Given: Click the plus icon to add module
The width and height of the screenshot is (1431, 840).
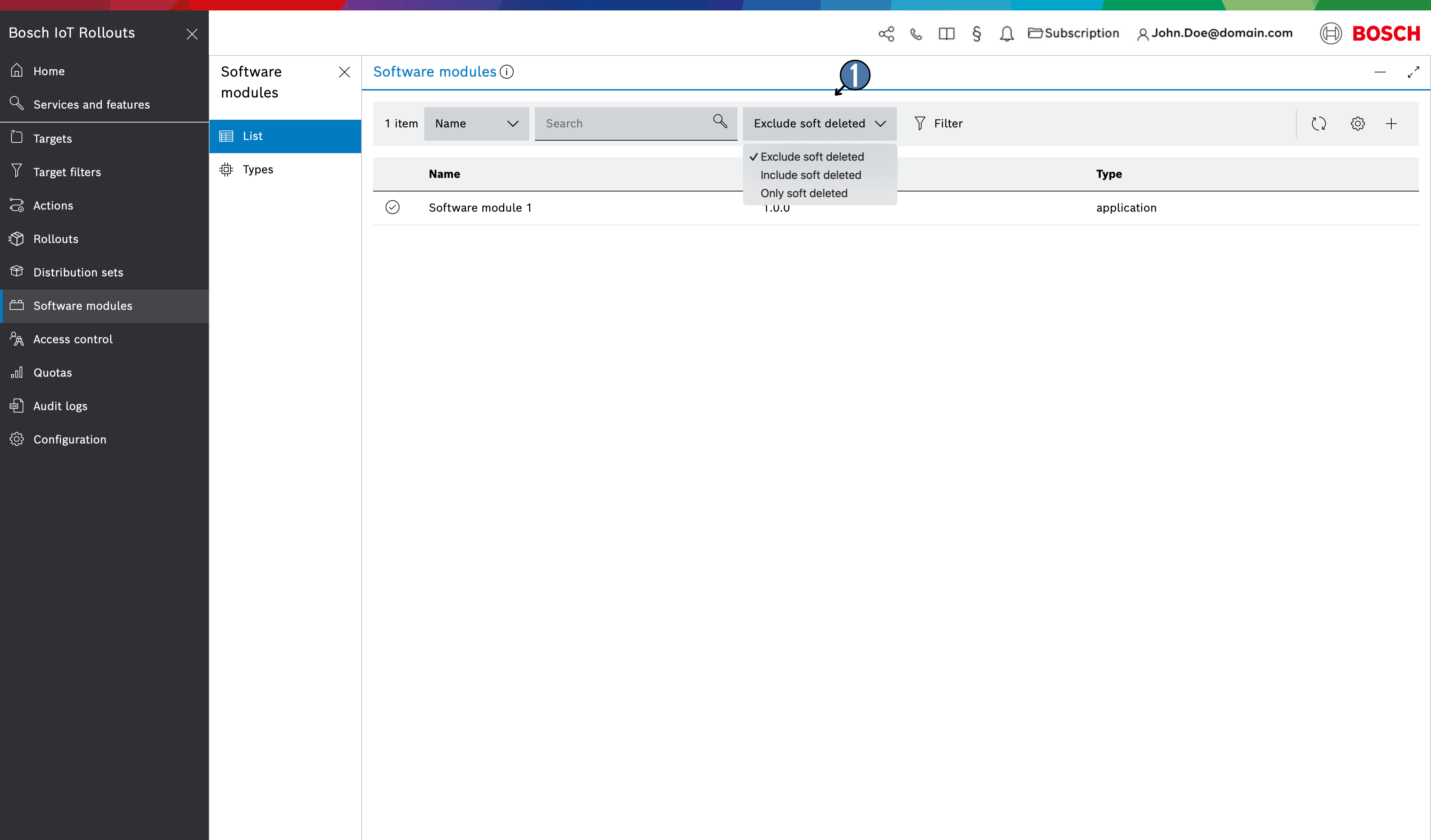Looking at the screenshot, I should [1391, 124].
